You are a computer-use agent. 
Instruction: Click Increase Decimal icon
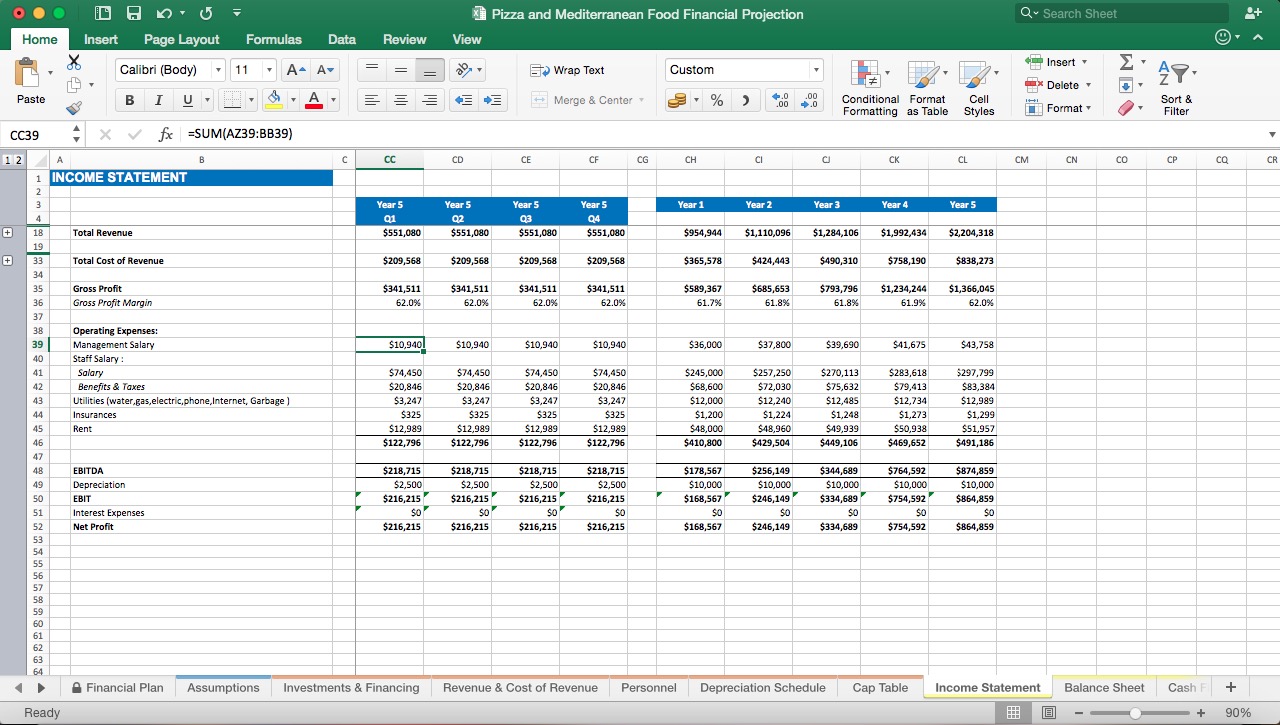pos(781,100)
